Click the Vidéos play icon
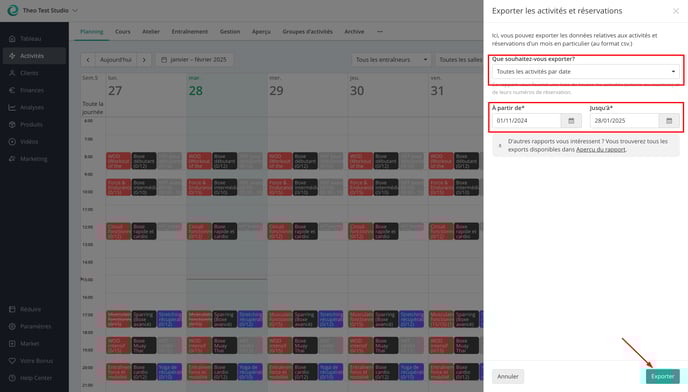 click(x=12, y=141)
